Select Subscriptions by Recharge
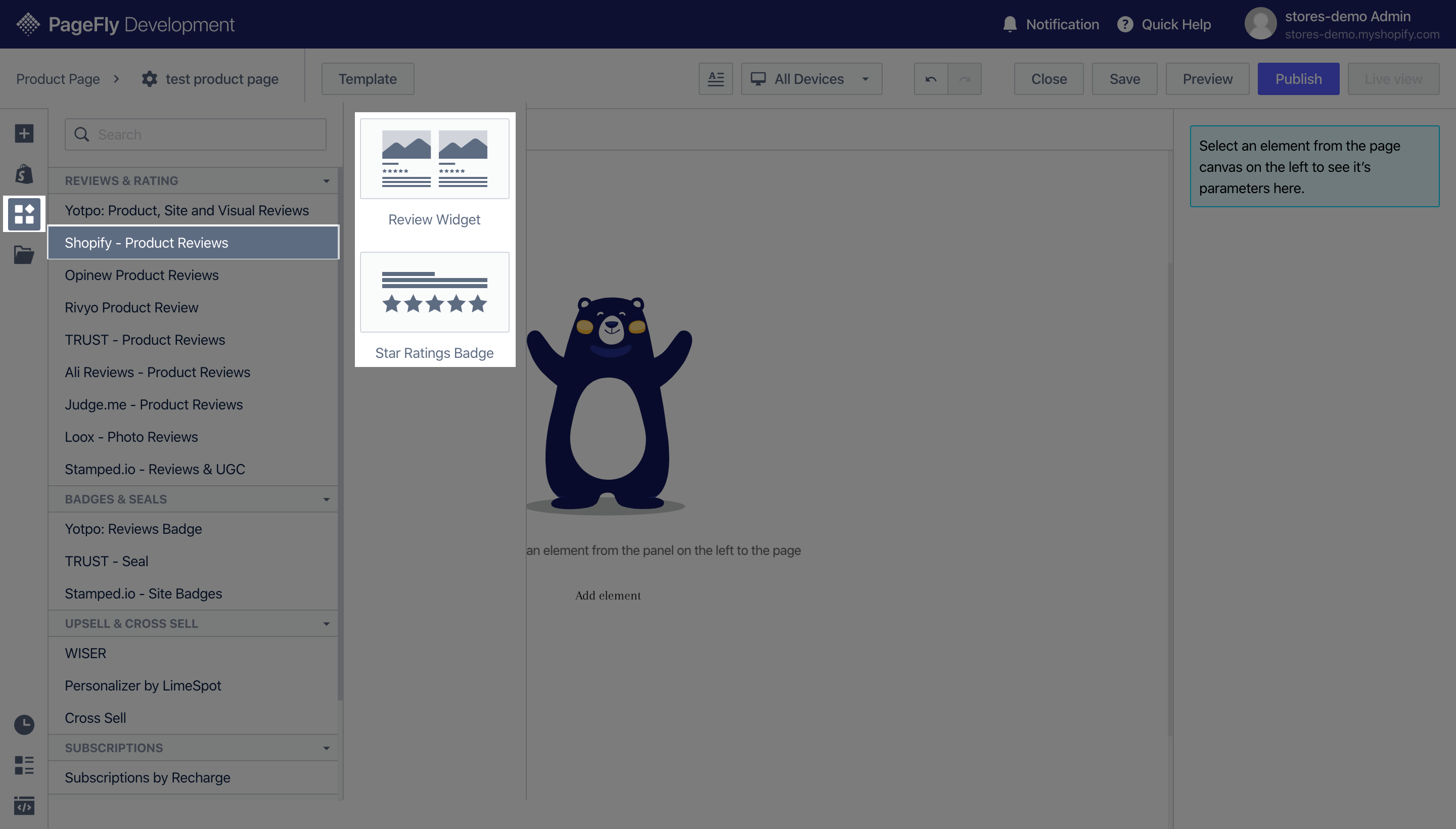Image resolution: width=1456 pixels, height=829 pixels. 193,778
